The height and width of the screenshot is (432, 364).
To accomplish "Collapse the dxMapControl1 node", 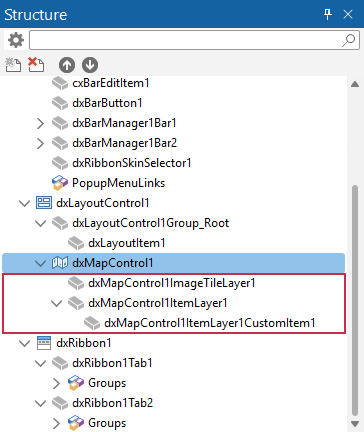I will tap(41, 263).
